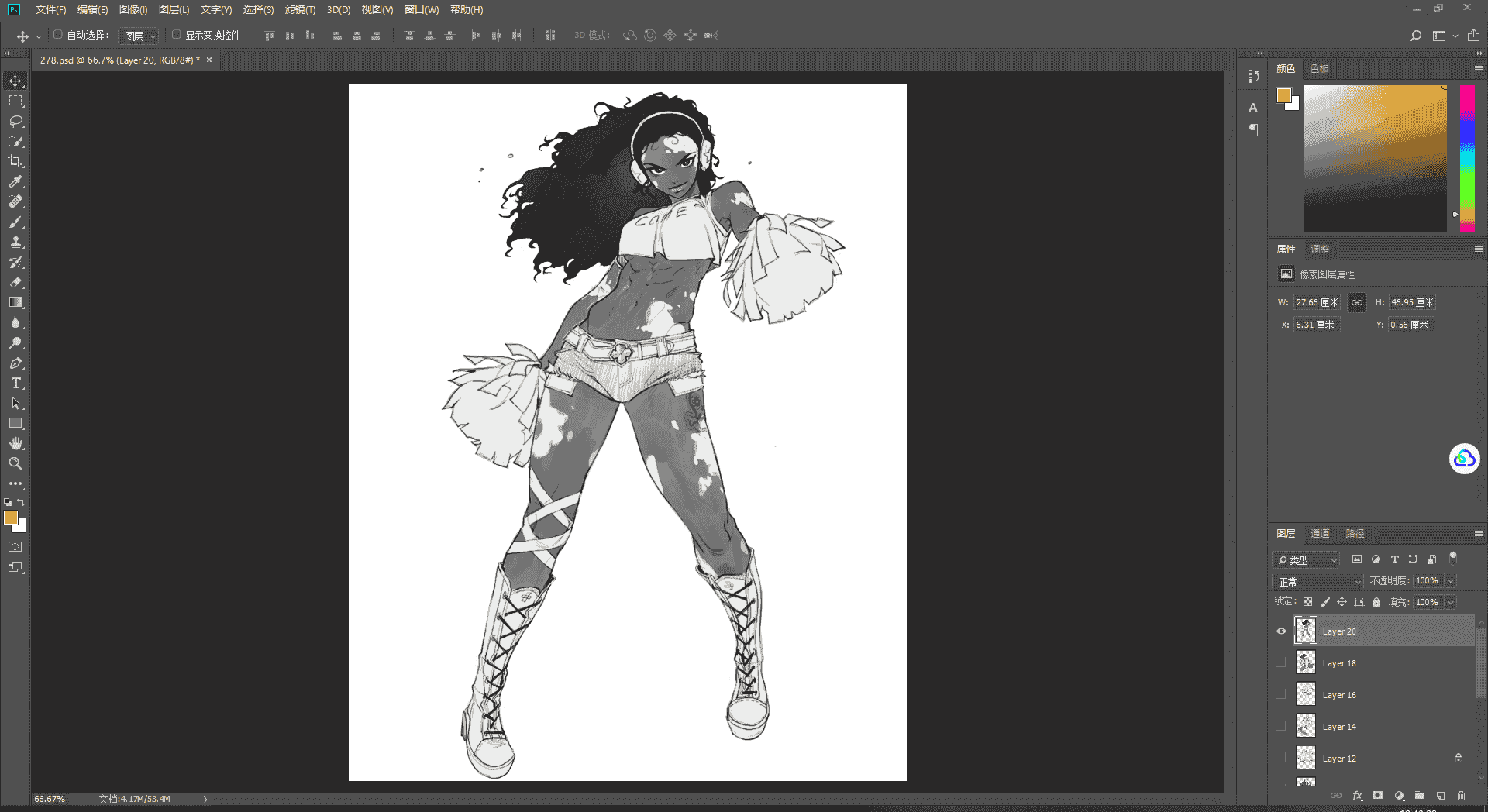Open the fill (填充) dropdown arrow
The height and width of the screenshot is (812, 1488).
[1451, 602]
